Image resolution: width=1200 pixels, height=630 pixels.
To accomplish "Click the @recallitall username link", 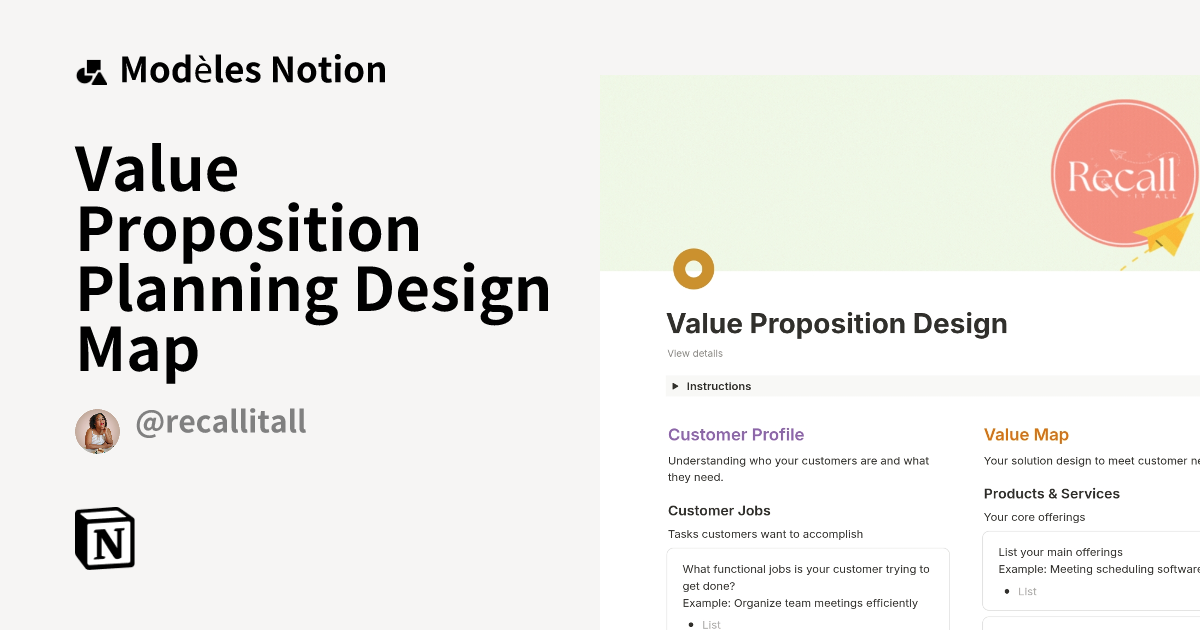I will point(221,421).
